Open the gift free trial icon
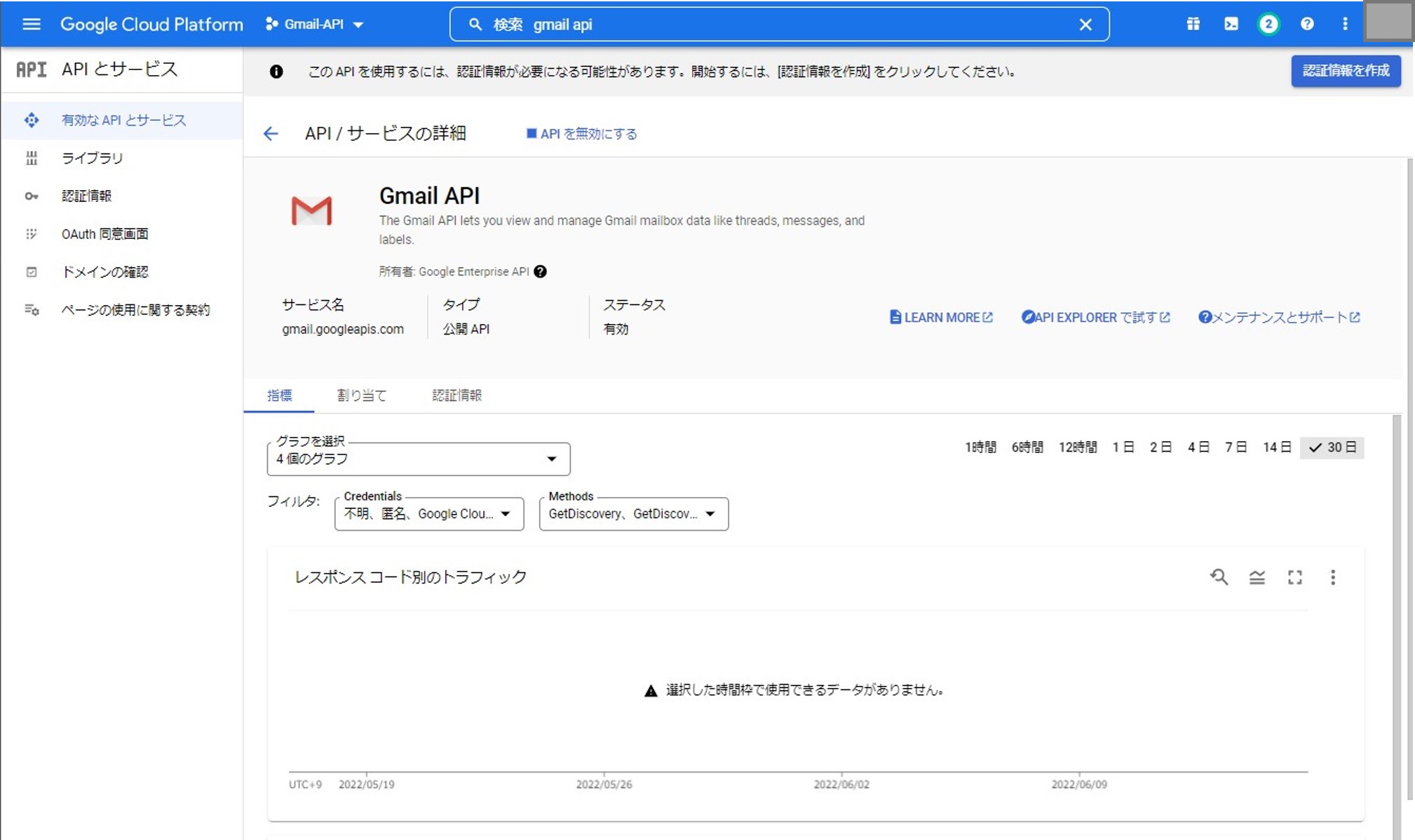 tap(1193, 25)
